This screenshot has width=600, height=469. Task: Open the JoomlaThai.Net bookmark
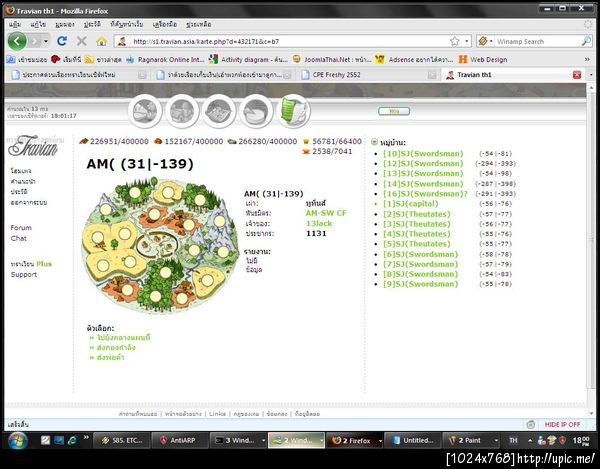pyautogui.click(x=332, y=59)
